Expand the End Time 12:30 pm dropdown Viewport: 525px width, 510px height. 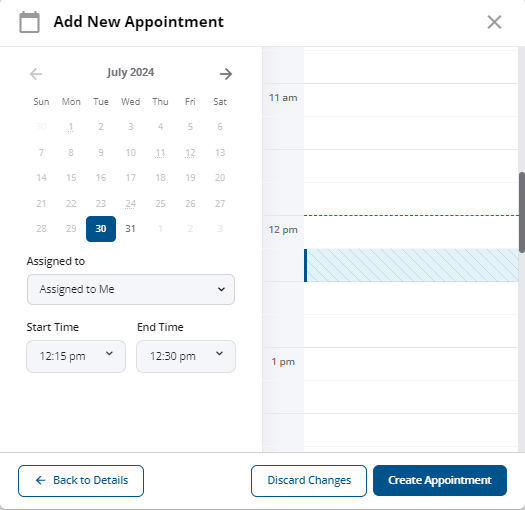click(x=186, y=356)
